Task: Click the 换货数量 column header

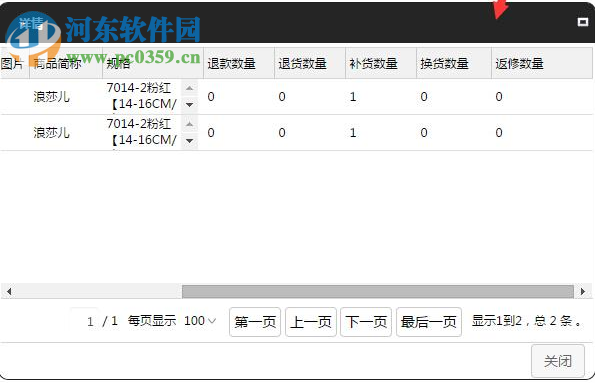Action: (x=454, y=63)
